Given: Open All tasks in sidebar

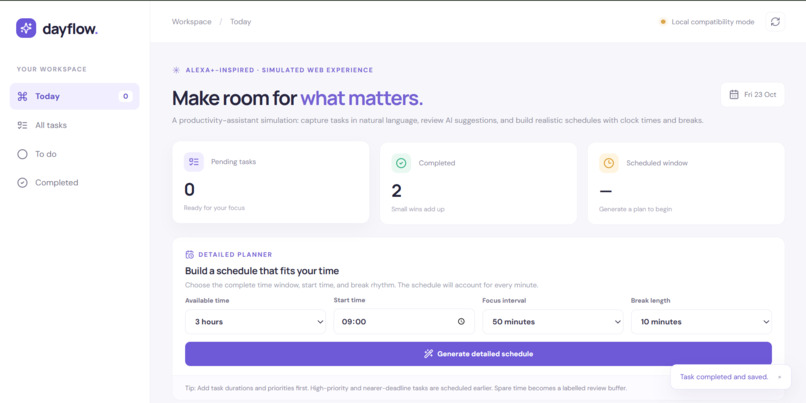Looking at the screenshot, I should [75, 125].
